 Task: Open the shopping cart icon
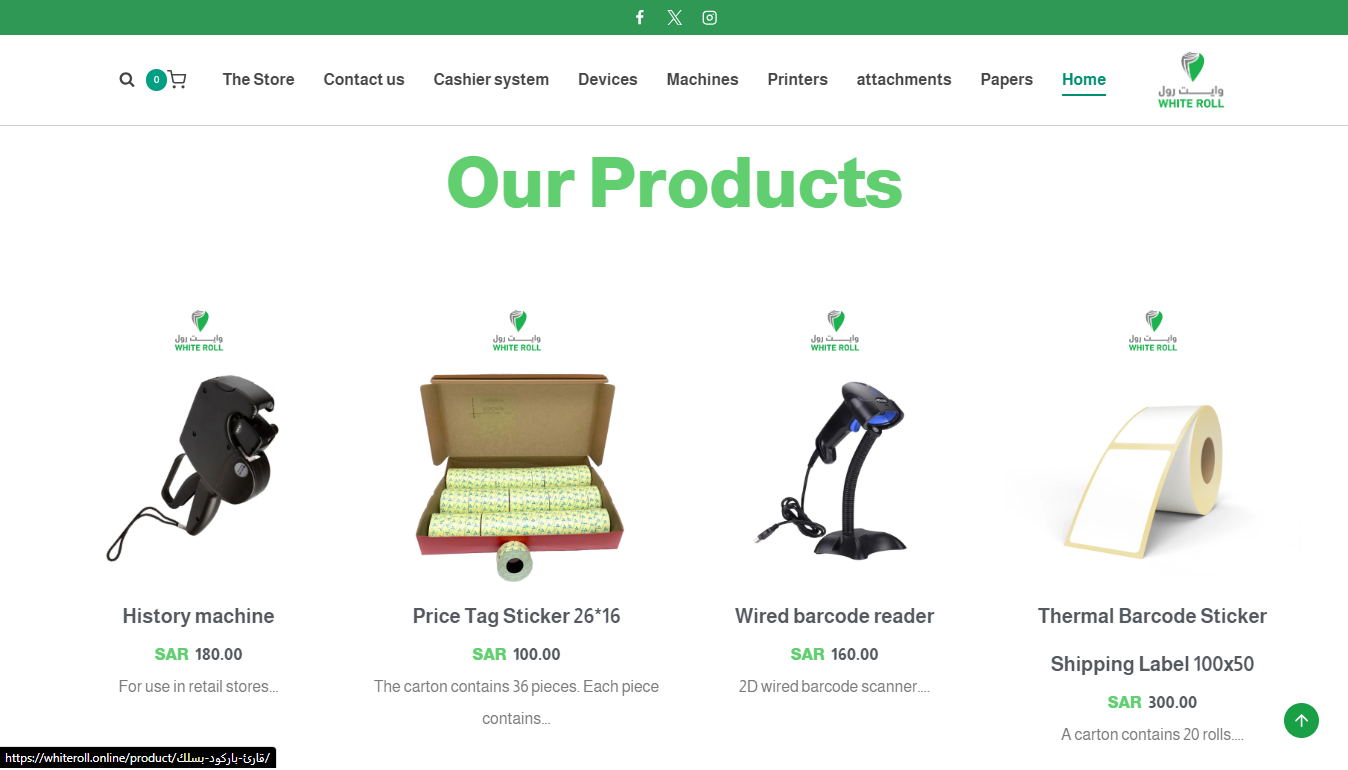tap(177, 79)
